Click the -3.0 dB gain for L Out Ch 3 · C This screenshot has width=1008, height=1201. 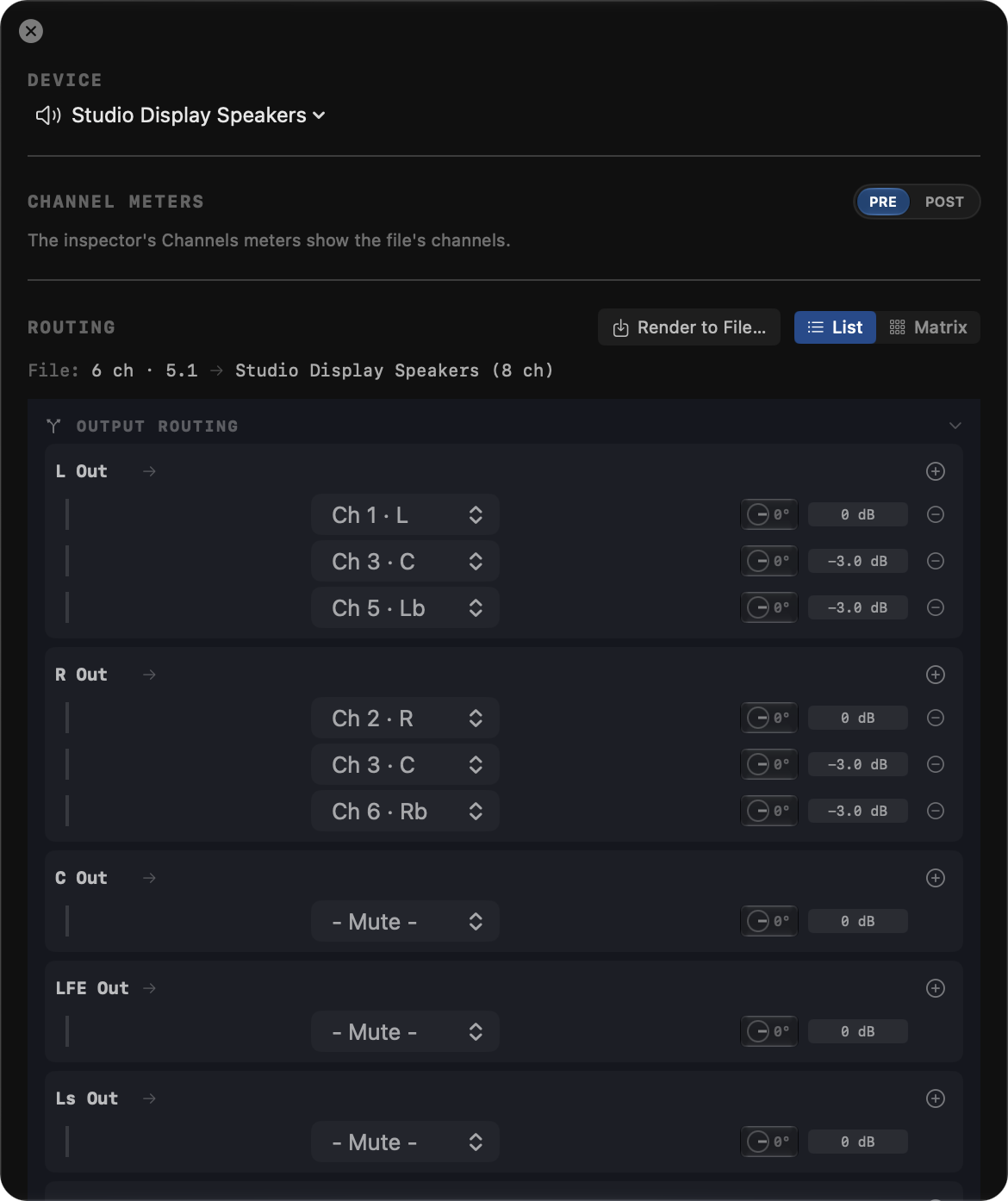[x=858, y=561]
